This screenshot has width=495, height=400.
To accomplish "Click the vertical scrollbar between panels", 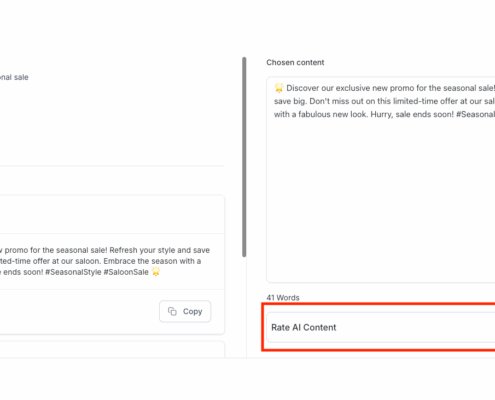I will click(244, 157).
